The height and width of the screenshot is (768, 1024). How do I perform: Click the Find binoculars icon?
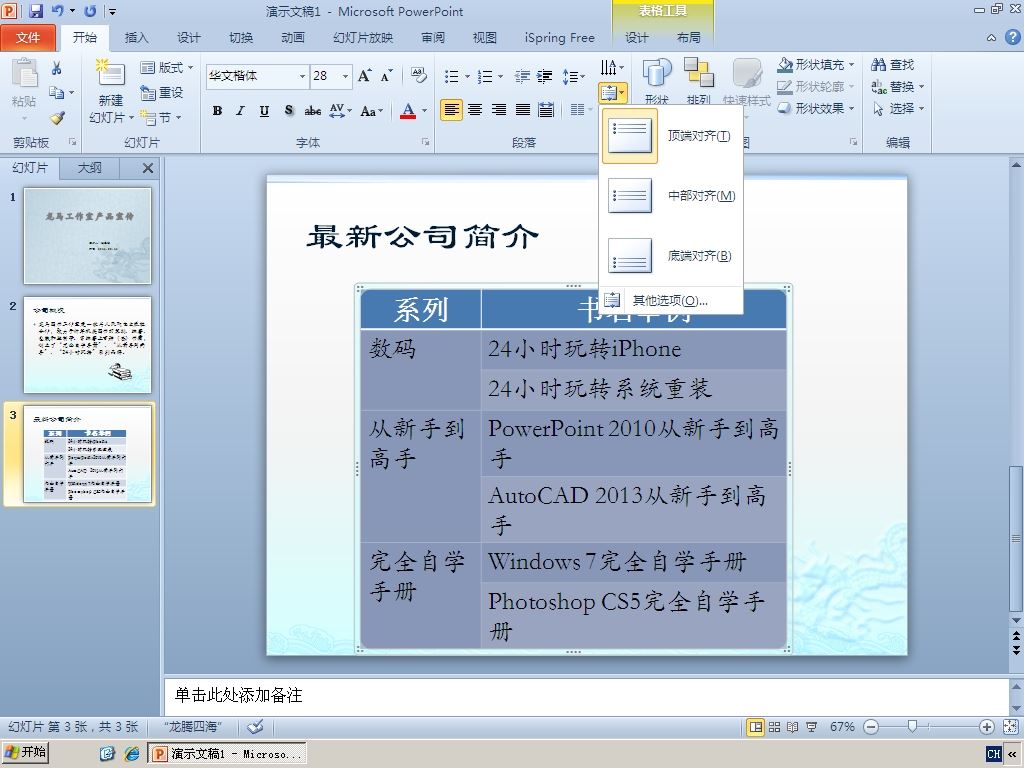point(878,65)
